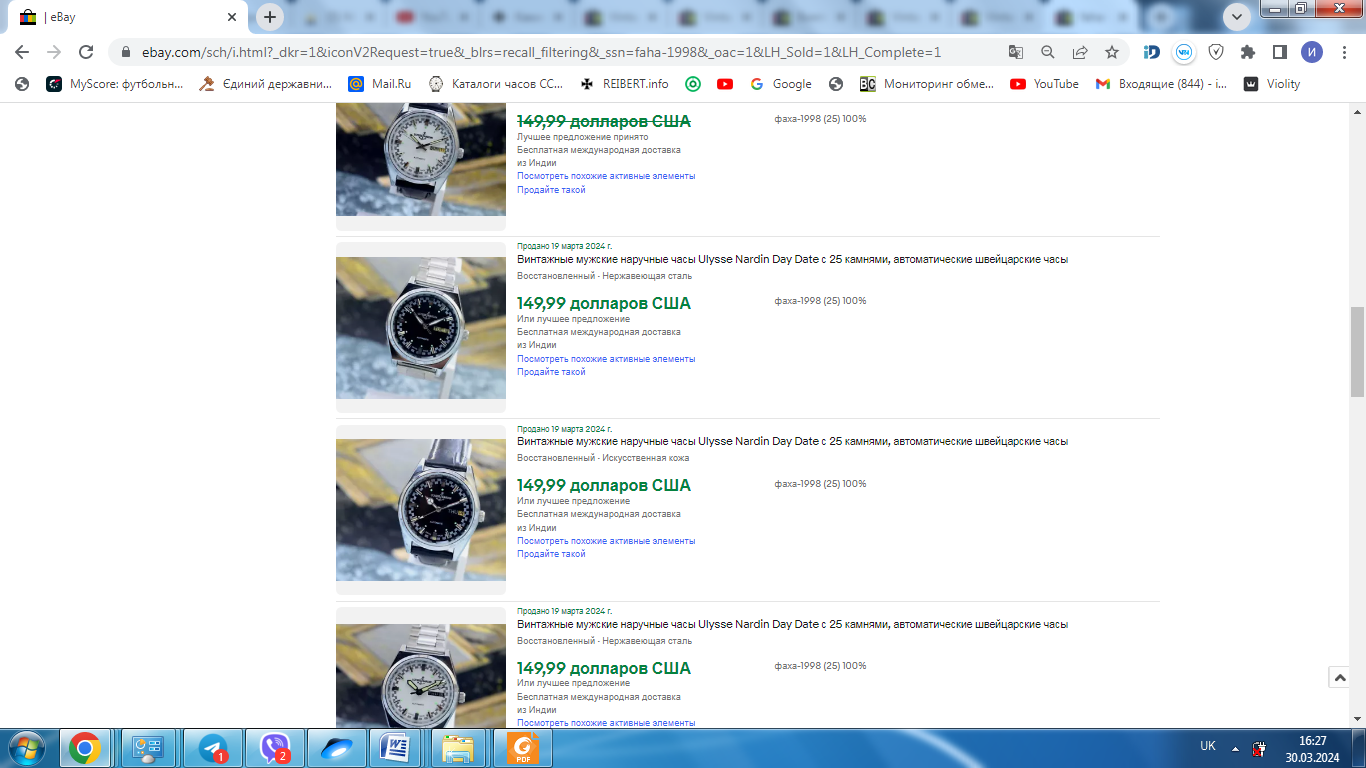Go back to the previous page
The height and width of the screenshot is (768, 1366).
pyautogui.click(x=22, y=52)
